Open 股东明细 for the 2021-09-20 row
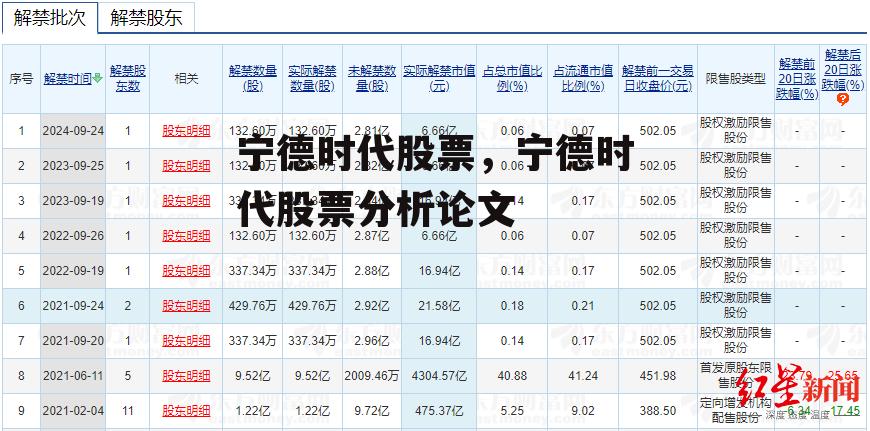The height and width of the screenshot is (431, 870). [x=186, y=341]
